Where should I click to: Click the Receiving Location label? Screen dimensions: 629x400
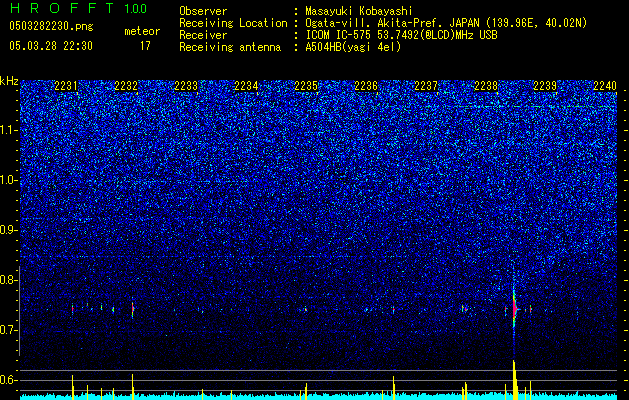point(233,23)
